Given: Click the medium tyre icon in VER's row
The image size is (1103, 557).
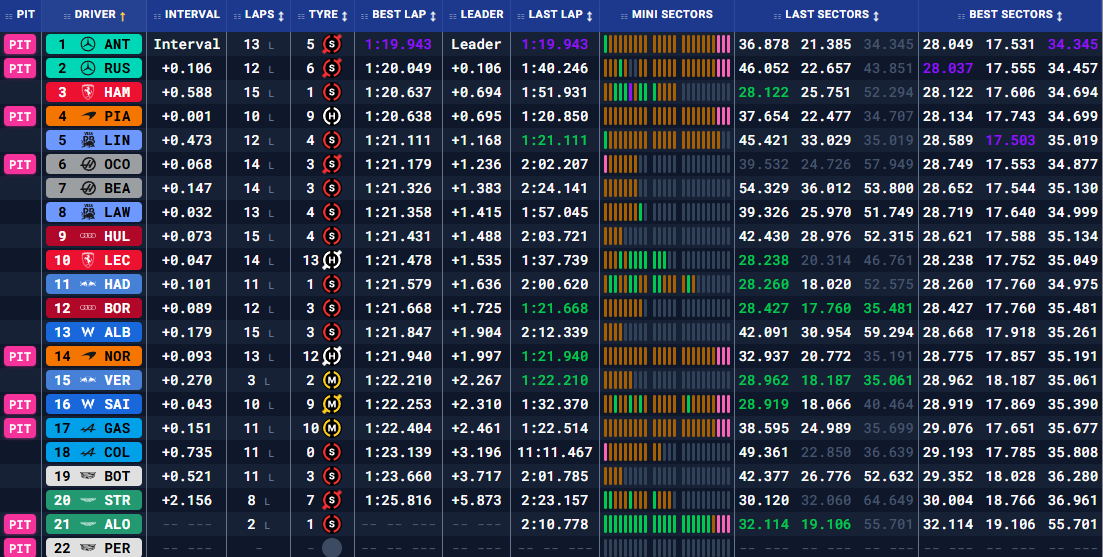Looking at the screenshot, I should [x=332, y=380].
